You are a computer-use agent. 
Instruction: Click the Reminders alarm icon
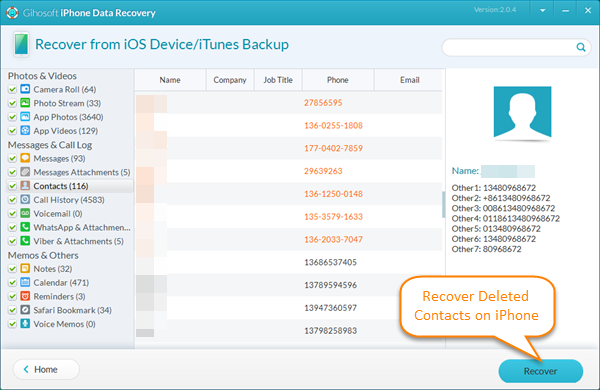tap(25, 296)
